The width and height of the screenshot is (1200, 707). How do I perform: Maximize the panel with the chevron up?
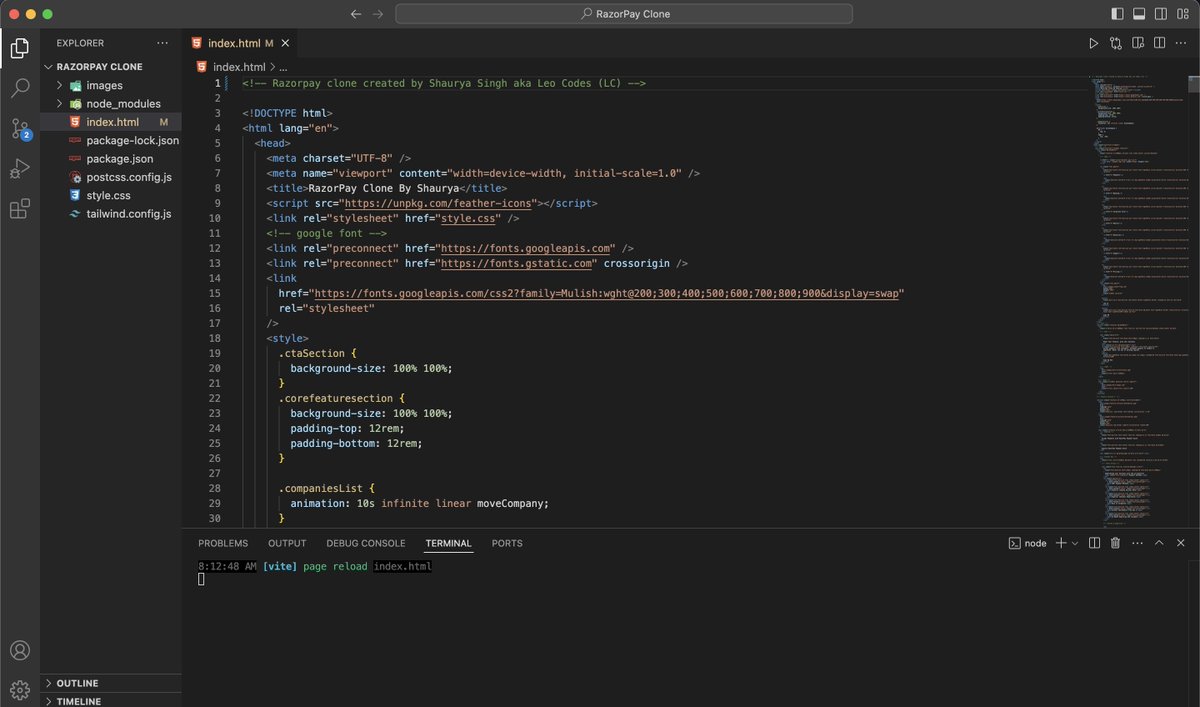1159,543
